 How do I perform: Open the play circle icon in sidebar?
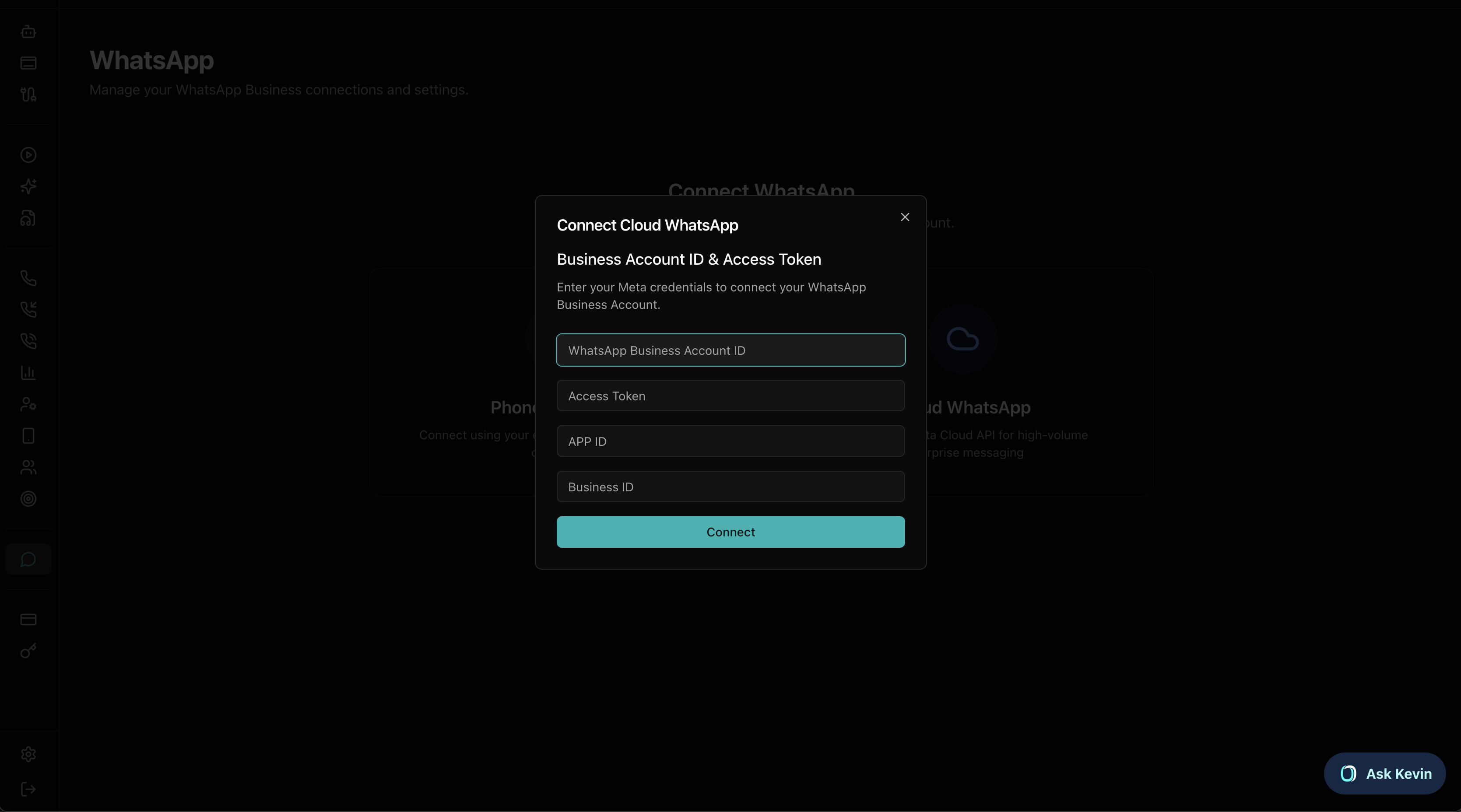pos(28,155)
